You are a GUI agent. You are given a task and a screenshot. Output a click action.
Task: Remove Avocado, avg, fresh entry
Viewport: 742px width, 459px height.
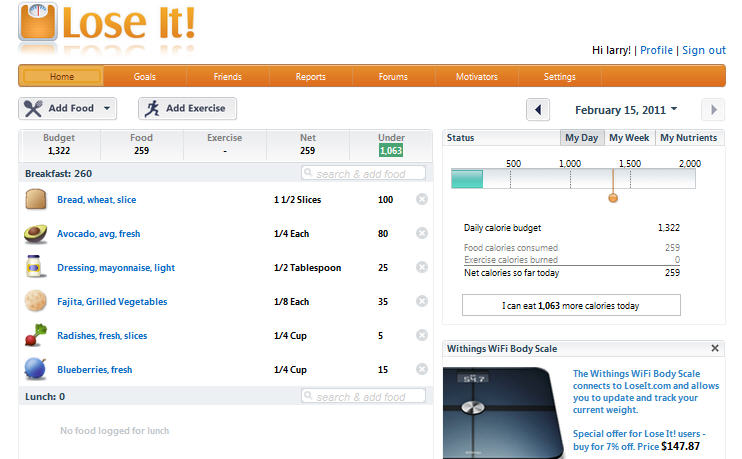coord(422,233)
